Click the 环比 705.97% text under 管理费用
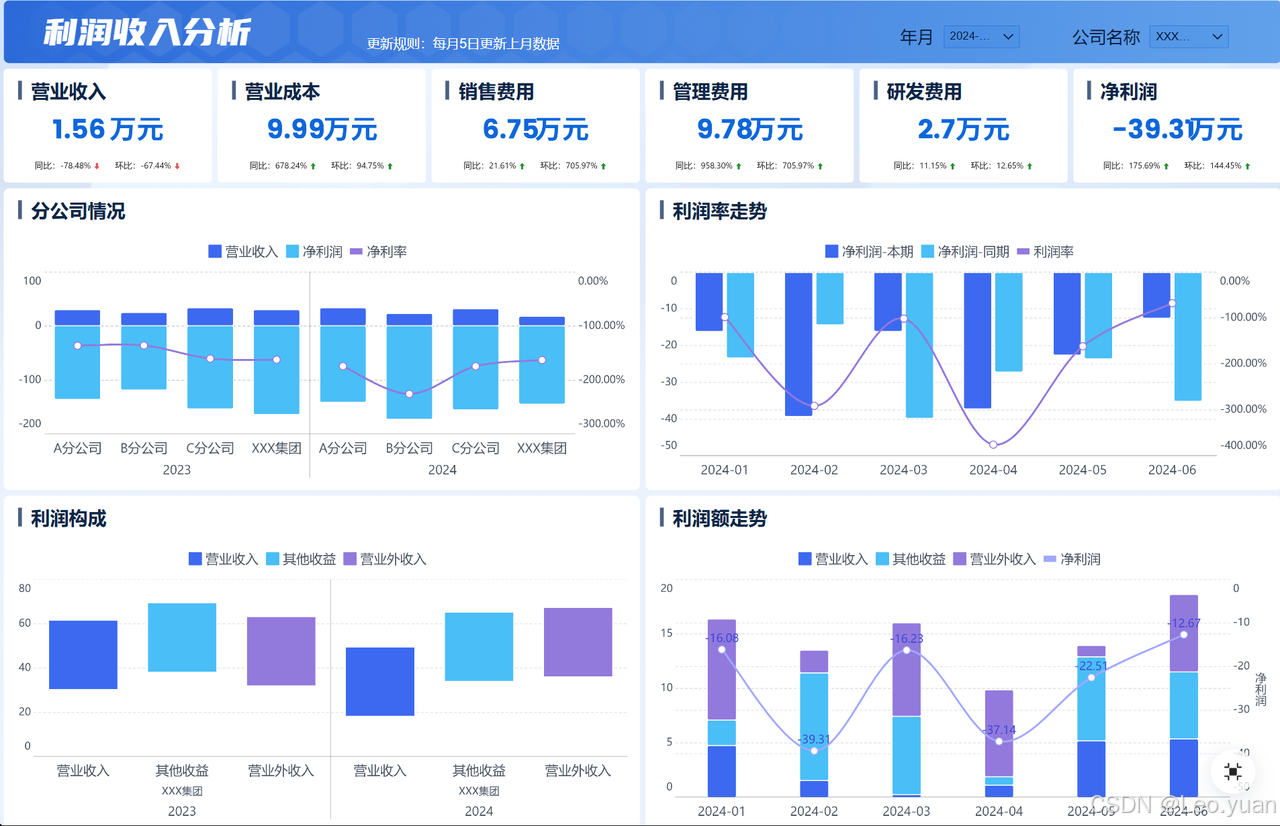 point(785,166)
